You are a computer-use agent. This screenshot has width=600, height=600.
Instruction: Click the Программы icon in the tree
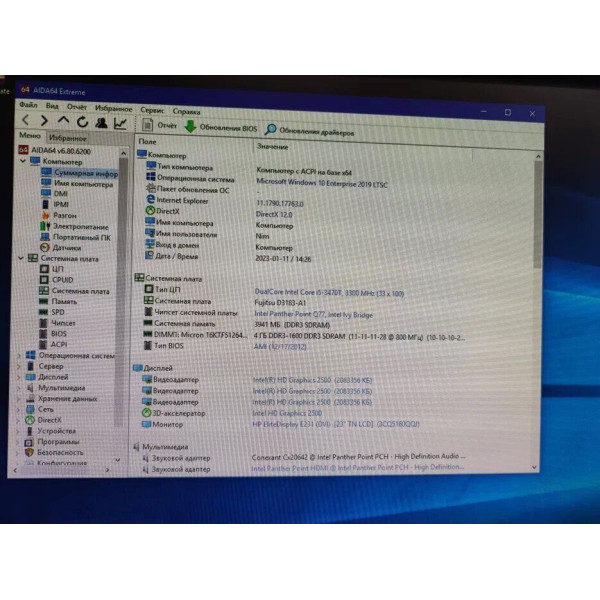click(x=29, y=442)
